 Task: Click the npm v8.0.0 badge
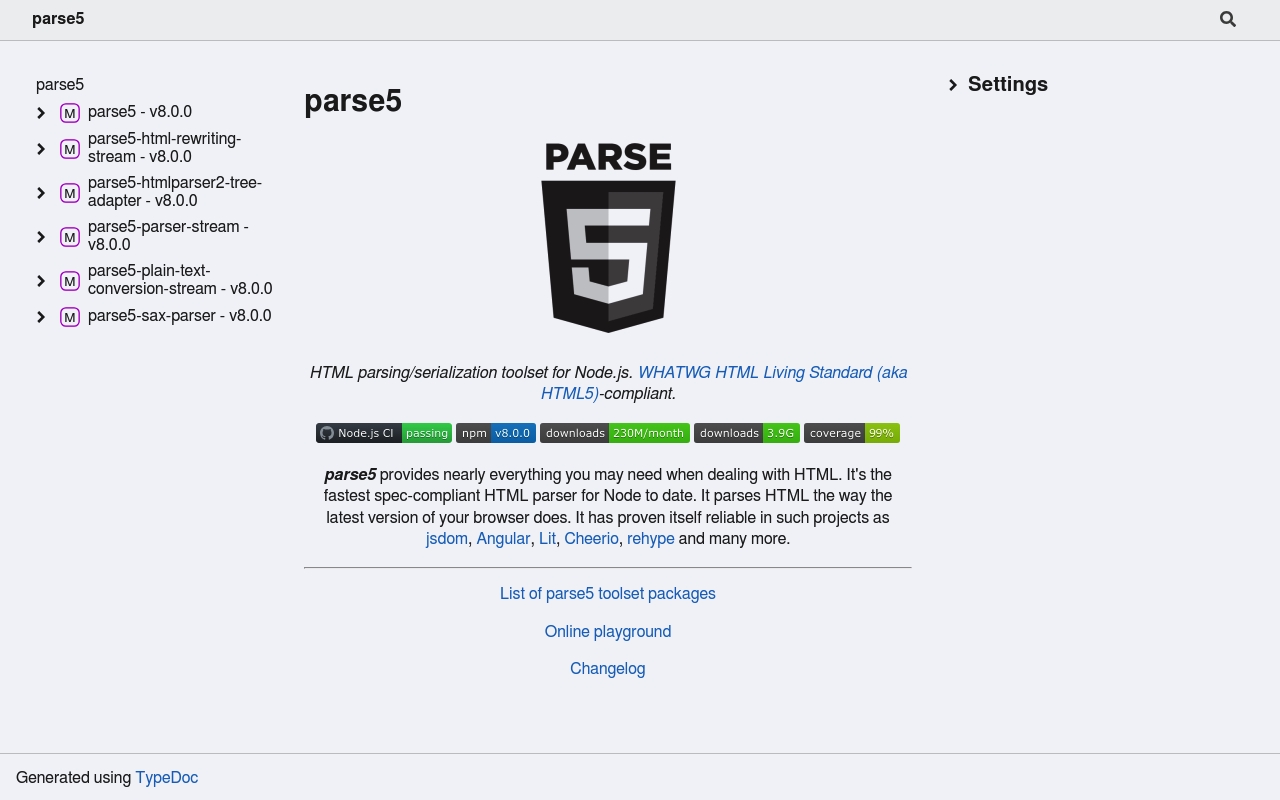[x=496, y=433]
